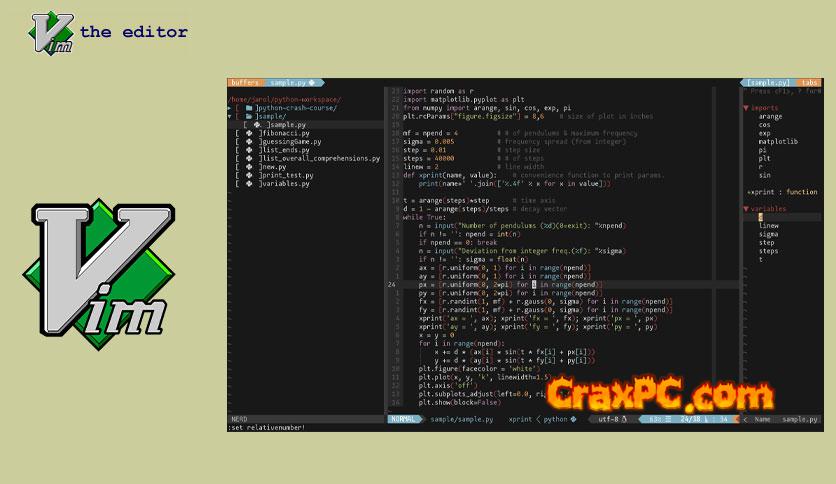Select the buffers tab label
Viewport: 836px width, 484px height.
244,83
